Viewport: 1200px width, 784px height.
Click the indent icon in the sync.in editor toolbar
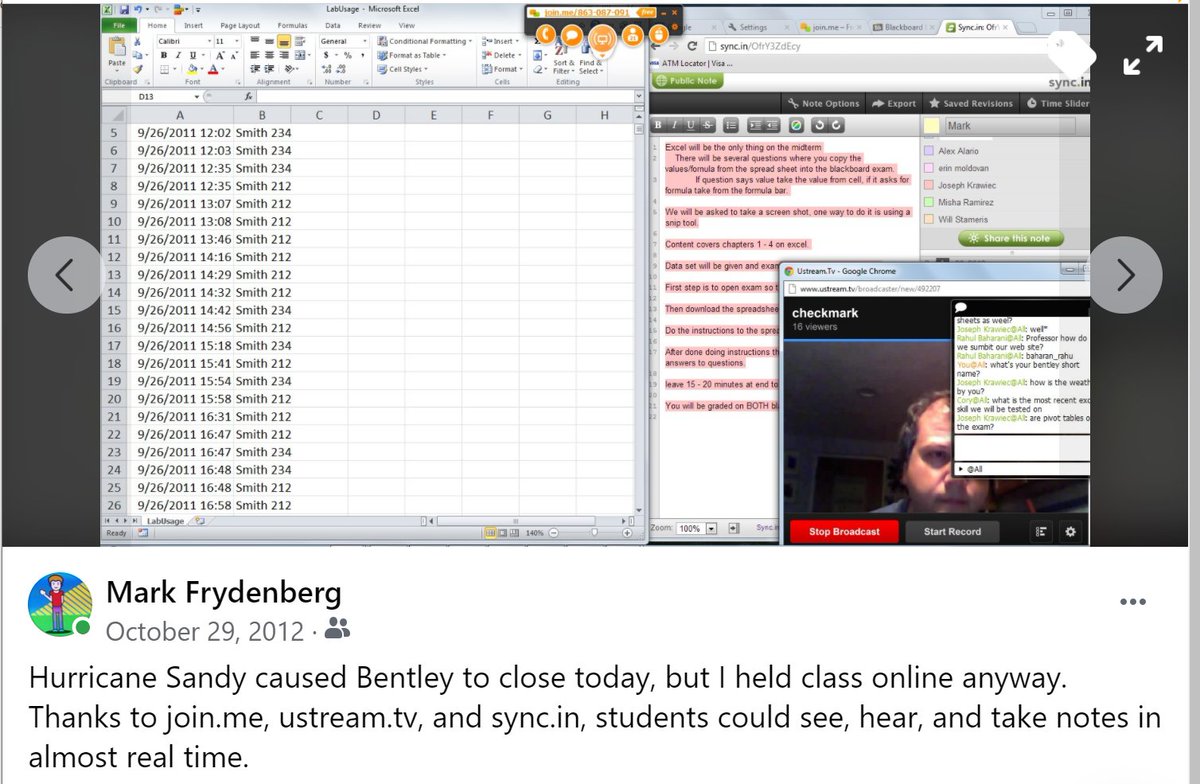(755, 125)
